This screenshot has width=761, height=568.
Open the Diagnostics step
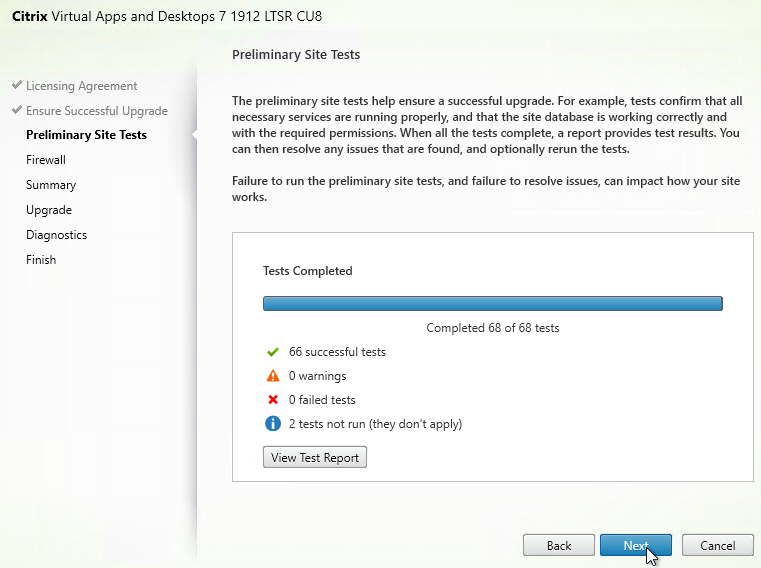pos(56,235)
